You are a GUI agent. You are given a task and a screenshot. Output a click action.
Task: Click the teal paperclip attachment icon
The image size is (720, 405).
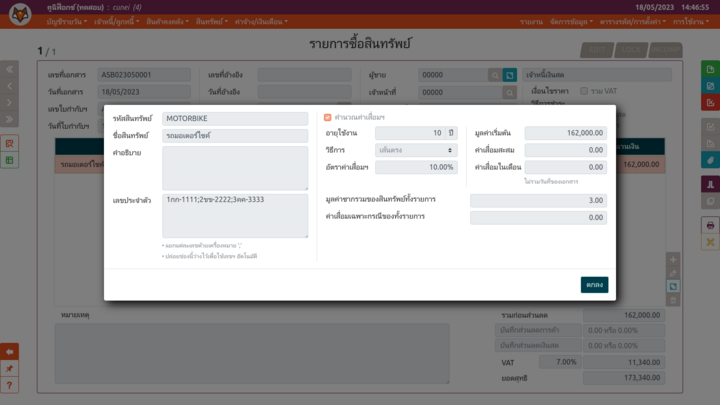(x=710, y=160)
